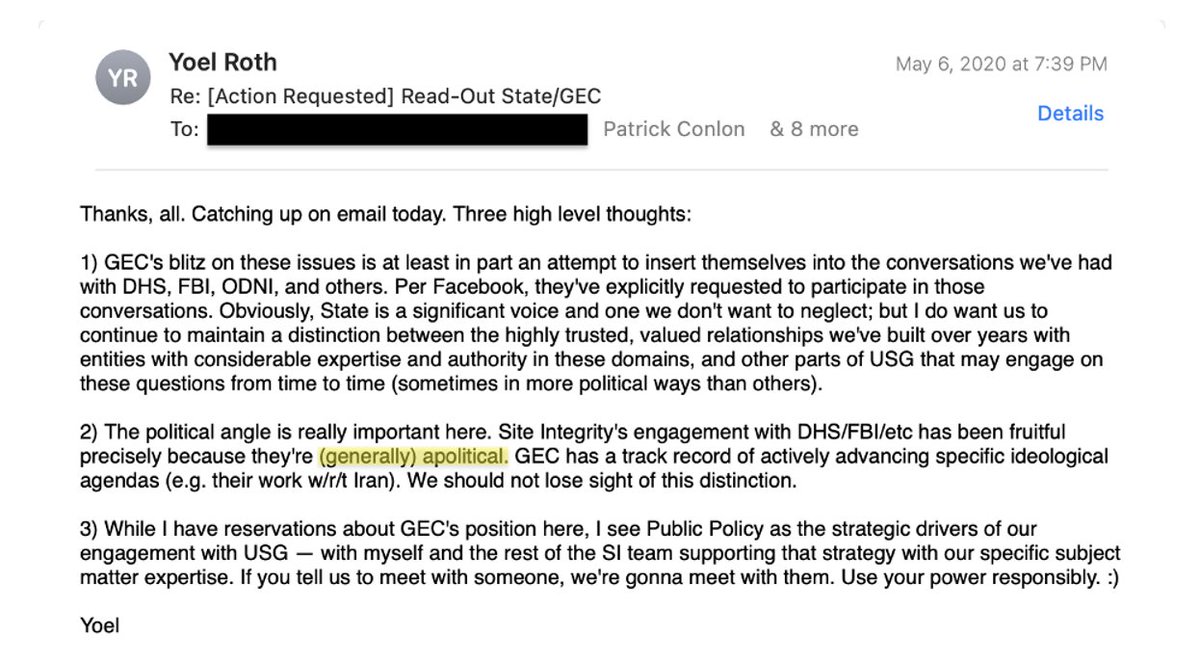Expand the "& 8 more" recipients list
Viewport: 1200px width, 663px height.
(x=814, y=129)
